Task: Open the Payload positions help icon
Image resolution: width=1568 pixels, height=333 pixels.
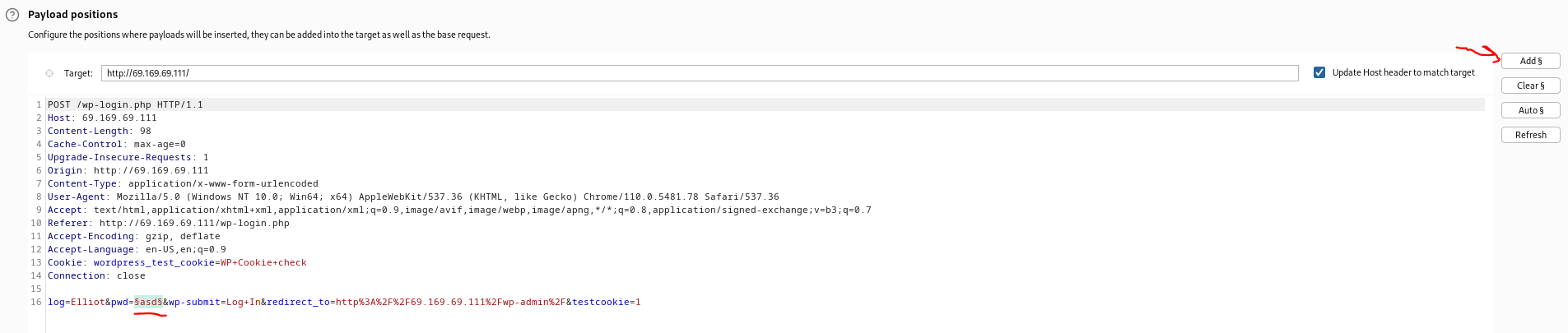Action: [x=12, y=15]
